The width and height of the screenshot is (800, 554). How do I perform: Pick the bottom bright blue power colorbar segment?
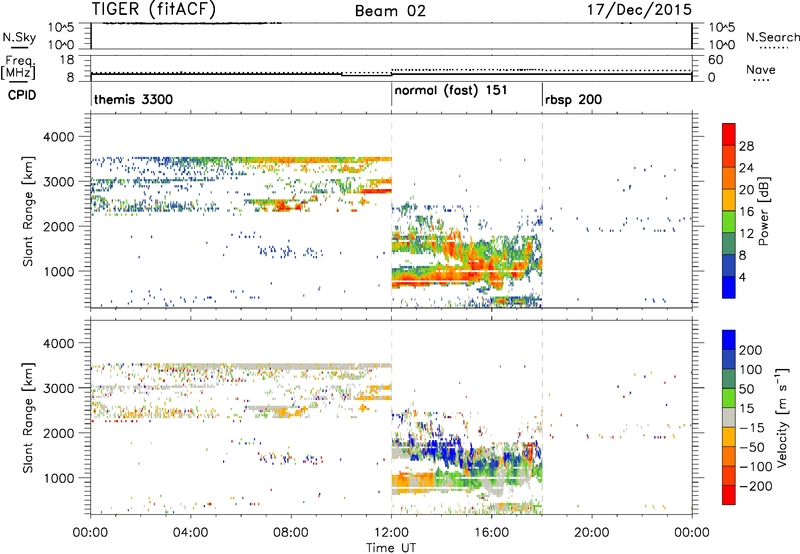tap(729, 287)
